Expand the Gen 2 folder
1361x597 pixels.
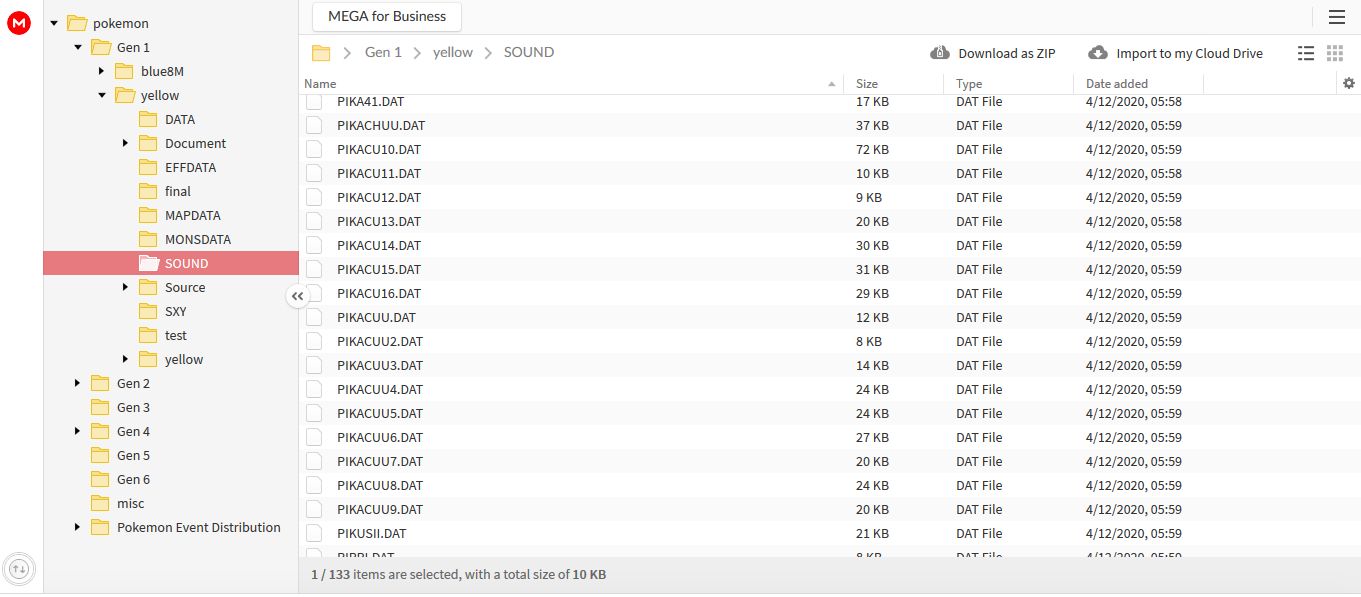78,383
